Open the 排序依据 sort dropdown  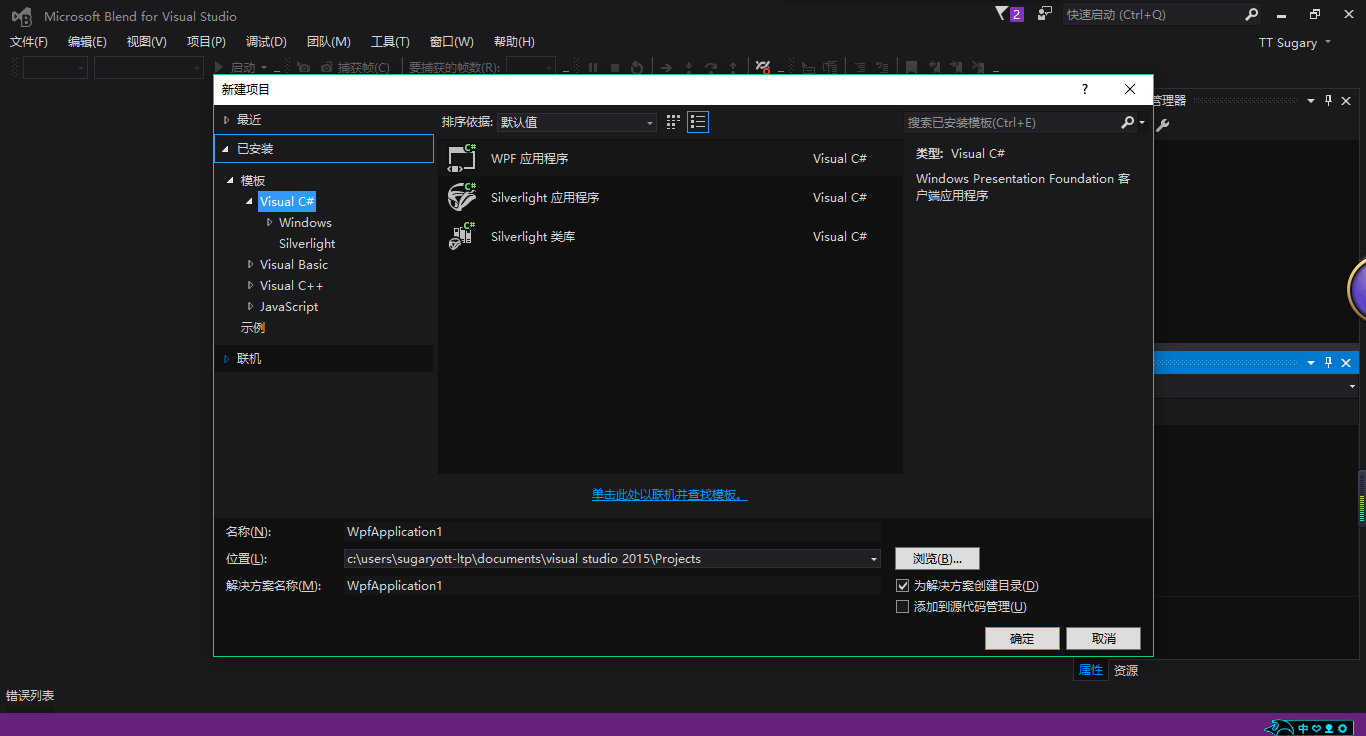pos(577,122)
